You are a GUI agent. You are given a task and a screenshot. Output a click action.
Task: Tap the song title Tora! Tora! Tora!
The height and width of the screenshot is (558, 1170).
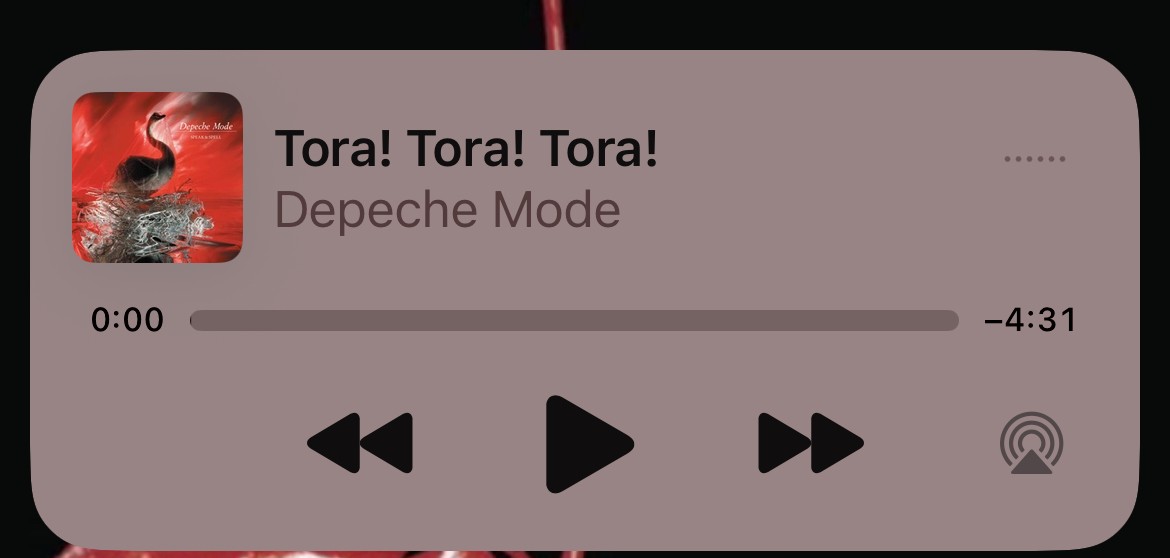click(466, 148)
